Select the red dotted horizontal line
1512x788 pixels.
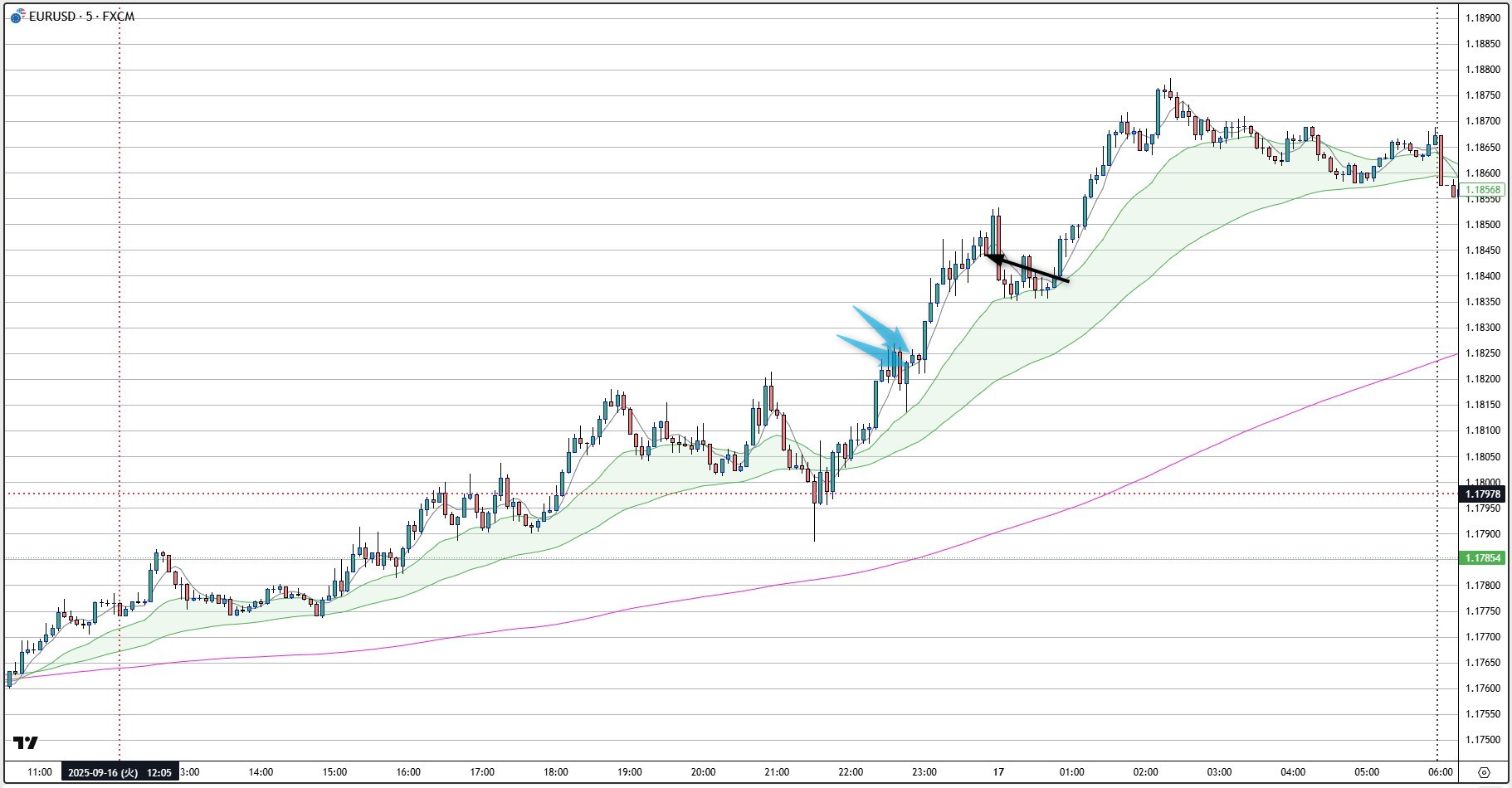[332, 494]
